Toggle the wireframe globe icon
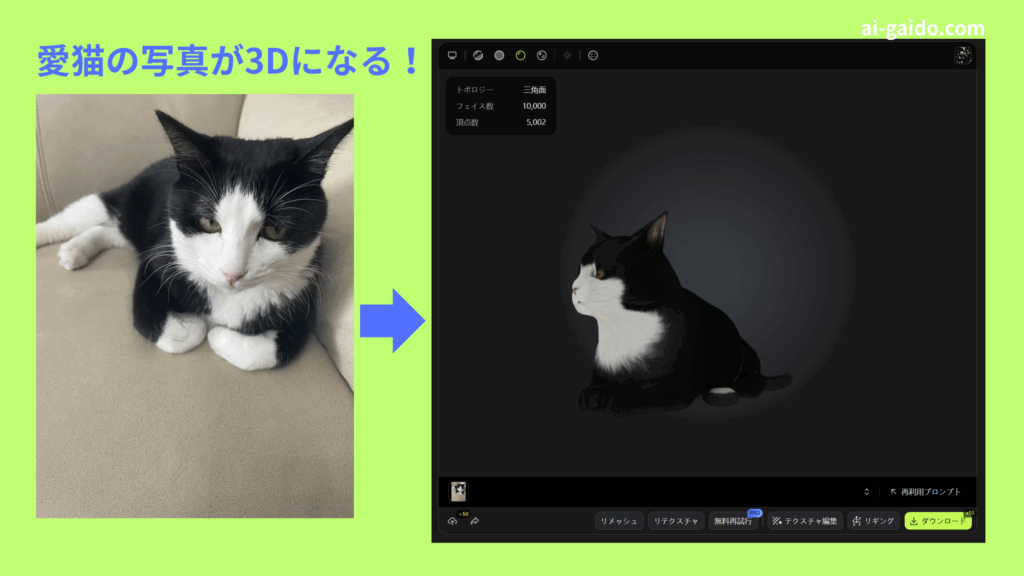 pyautogui.click(x=593, y=56)
